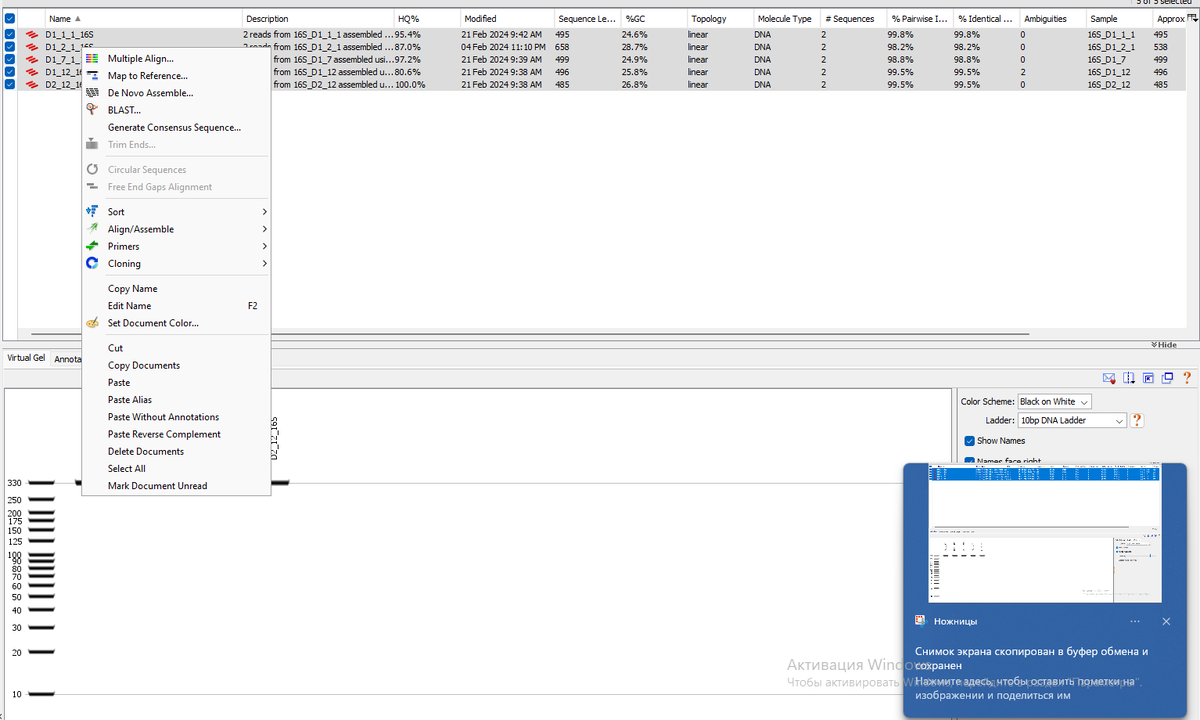Choose Paste Alias in the context menu
Screen dimensions: 1200x720
click(176, 399)
